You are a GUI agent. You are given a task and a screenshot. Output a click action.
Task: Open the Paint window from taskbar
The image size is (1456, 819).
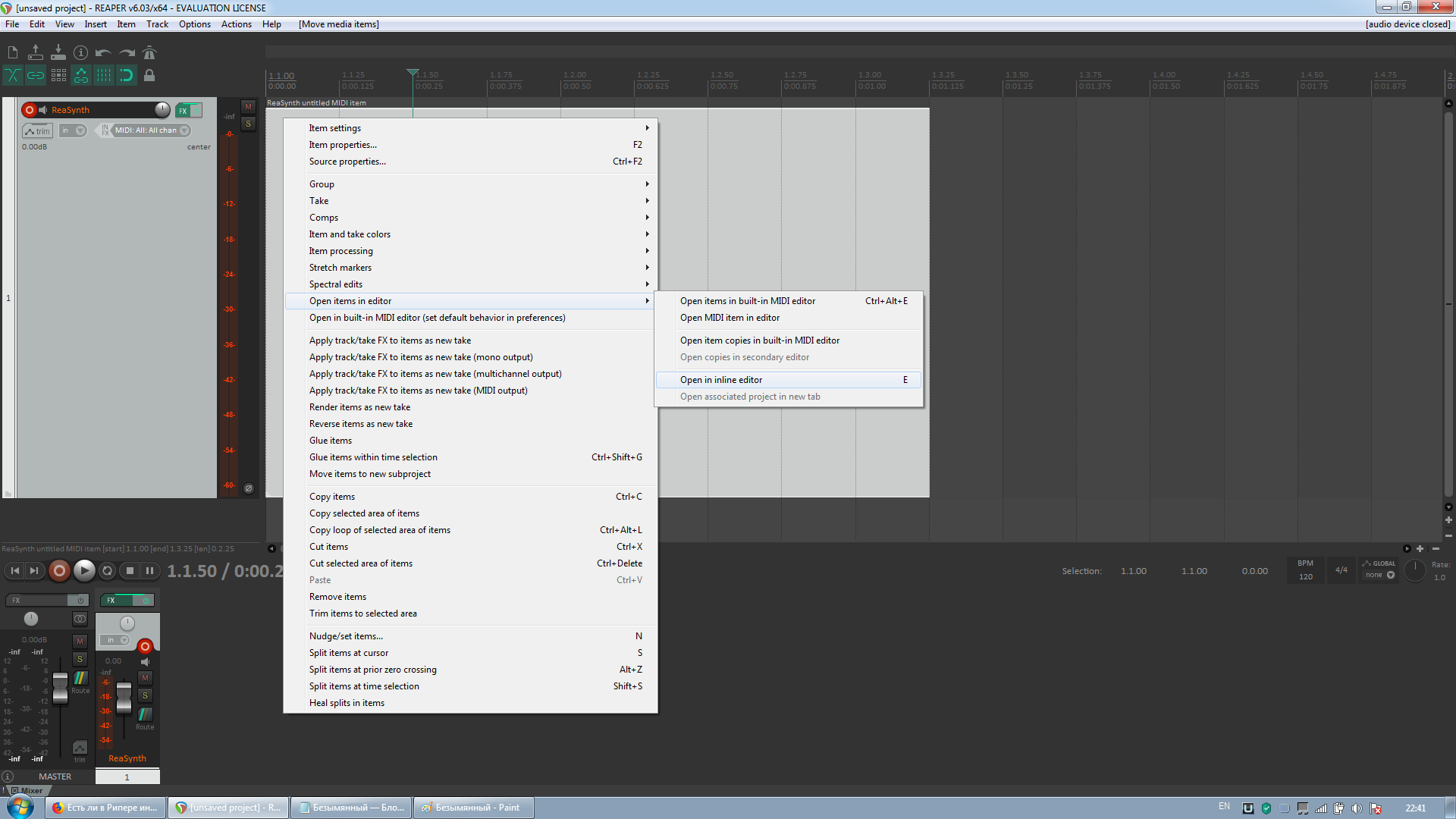pyautogui.click(x=474, y=808)
